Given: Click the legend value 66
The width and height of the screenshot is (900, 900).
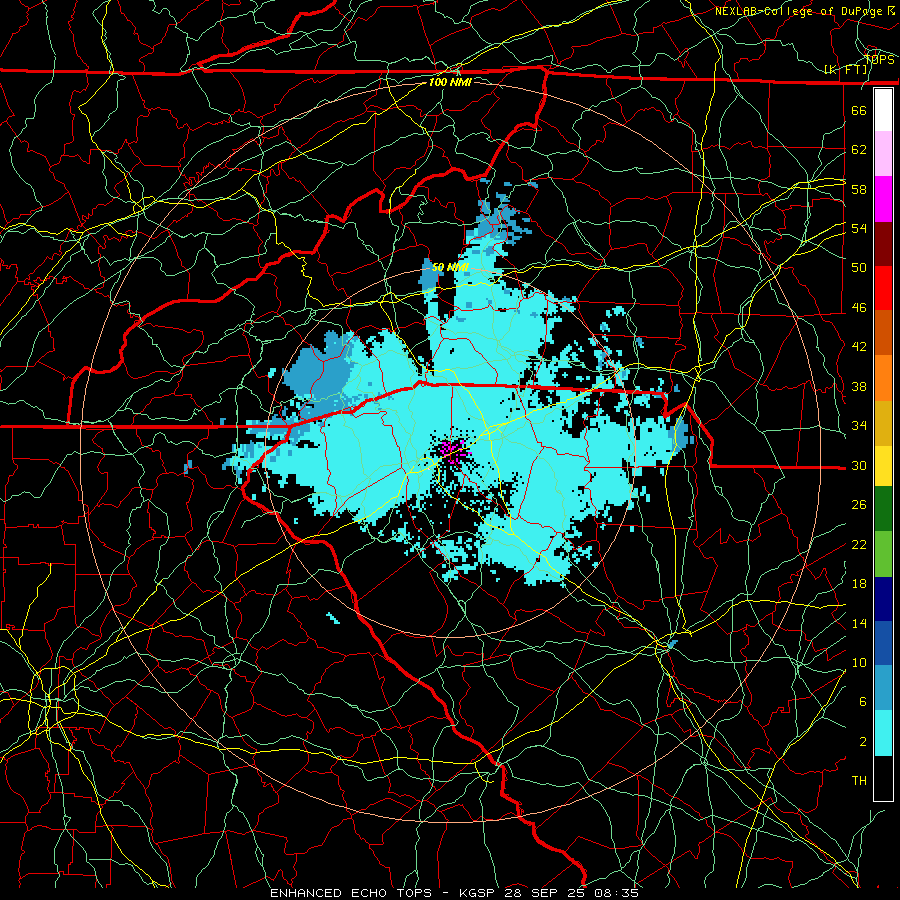Looking at the screenshot, I should tap(859, 111).
